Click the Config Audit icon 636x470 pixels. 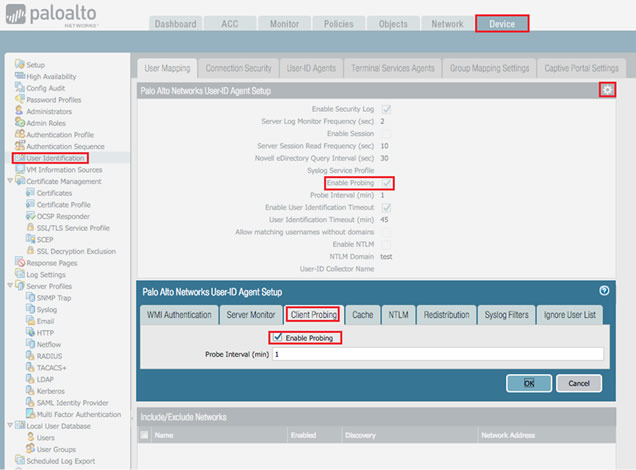tap(19, 88)
